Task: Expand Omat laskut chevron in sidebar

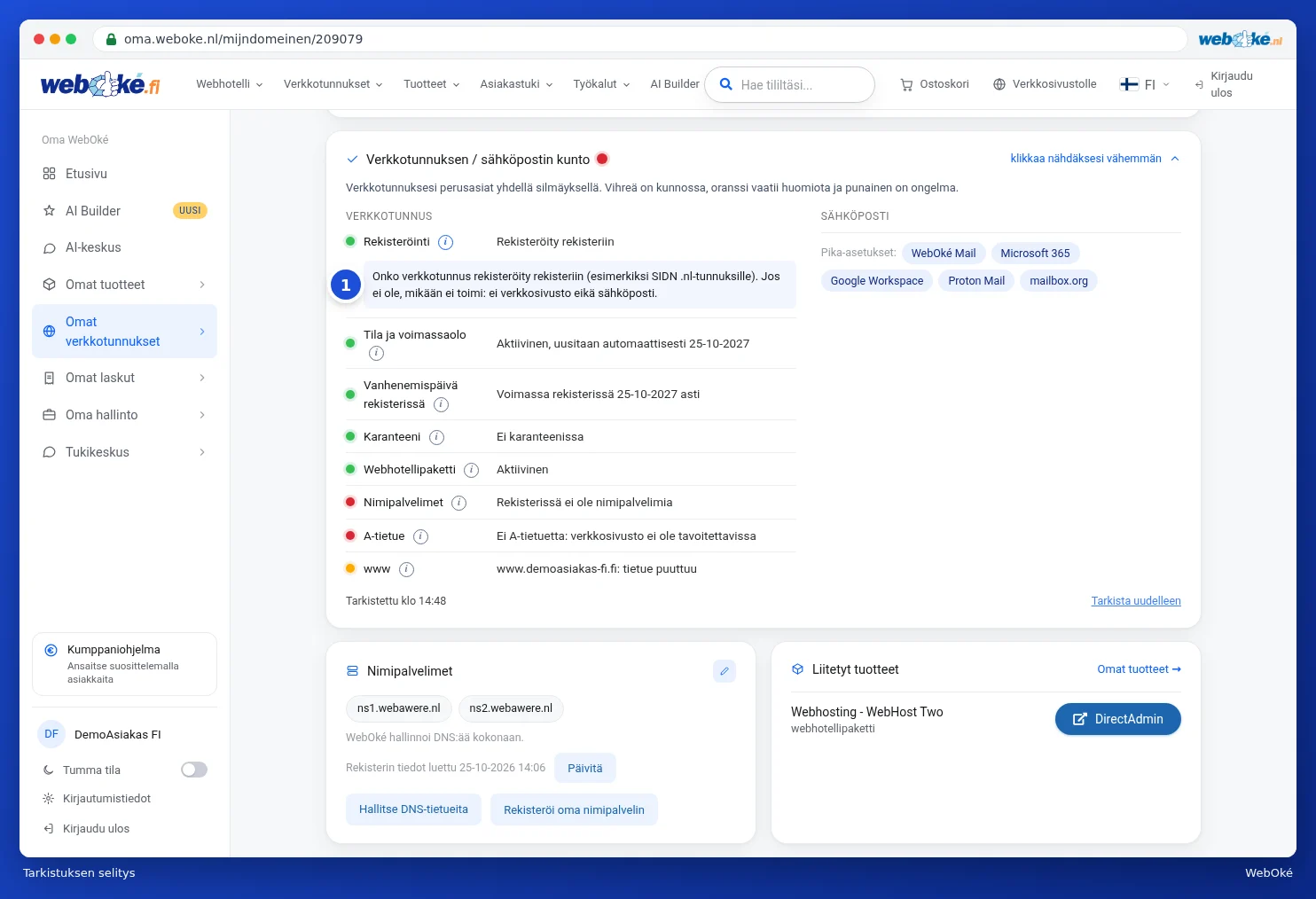Action: 202,378
